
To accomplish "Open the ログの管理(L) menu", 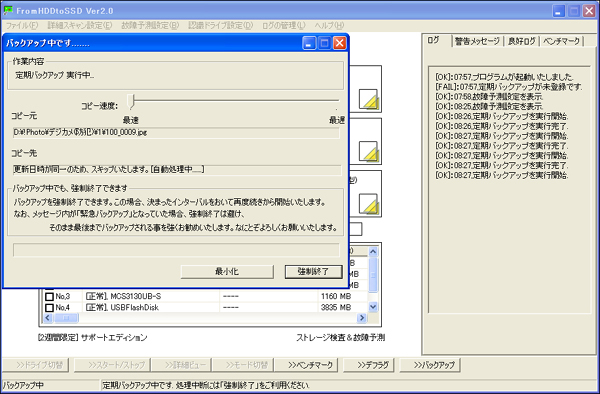I will coord(284,26).
